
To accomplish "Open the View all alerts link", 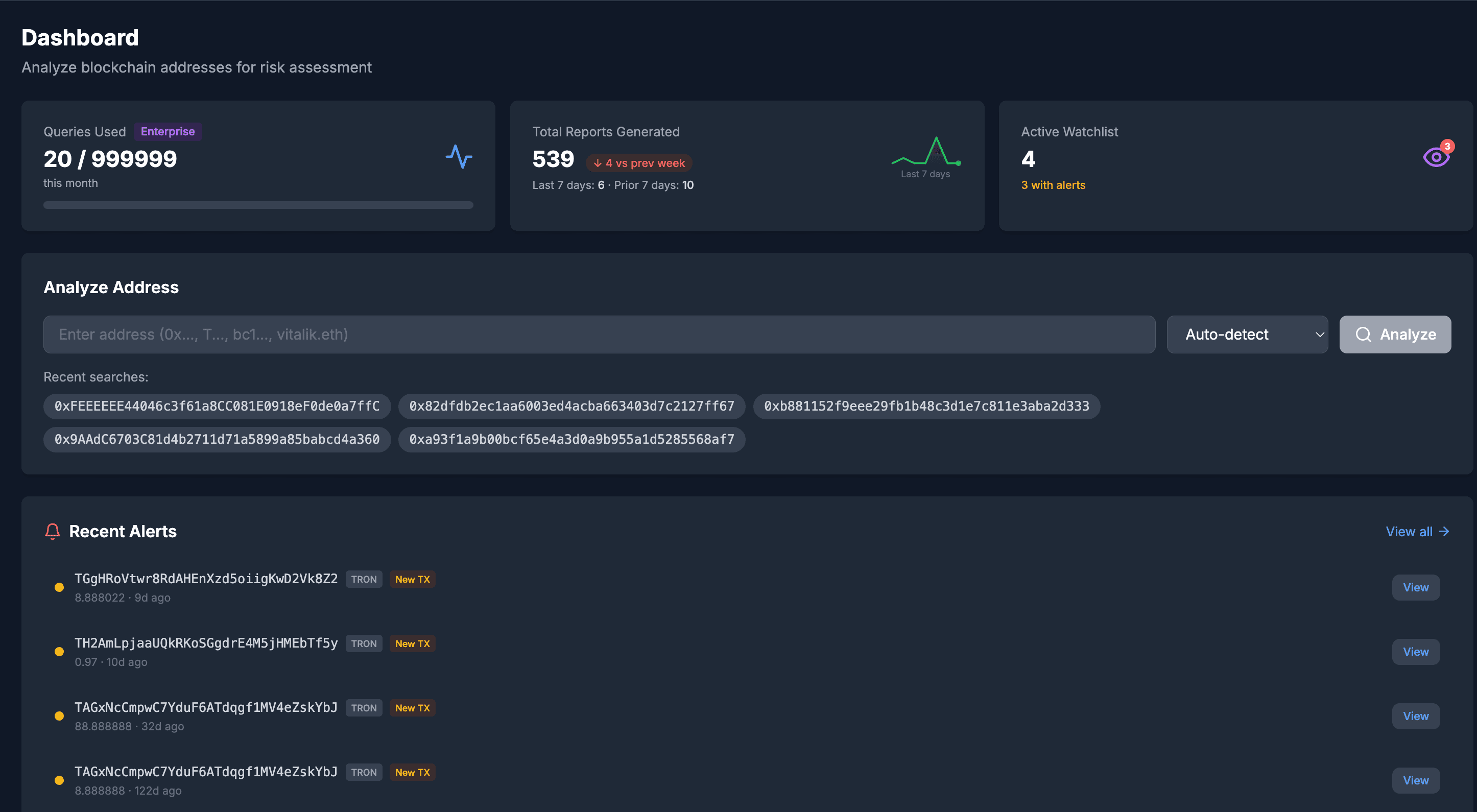I will point(1417,532).
